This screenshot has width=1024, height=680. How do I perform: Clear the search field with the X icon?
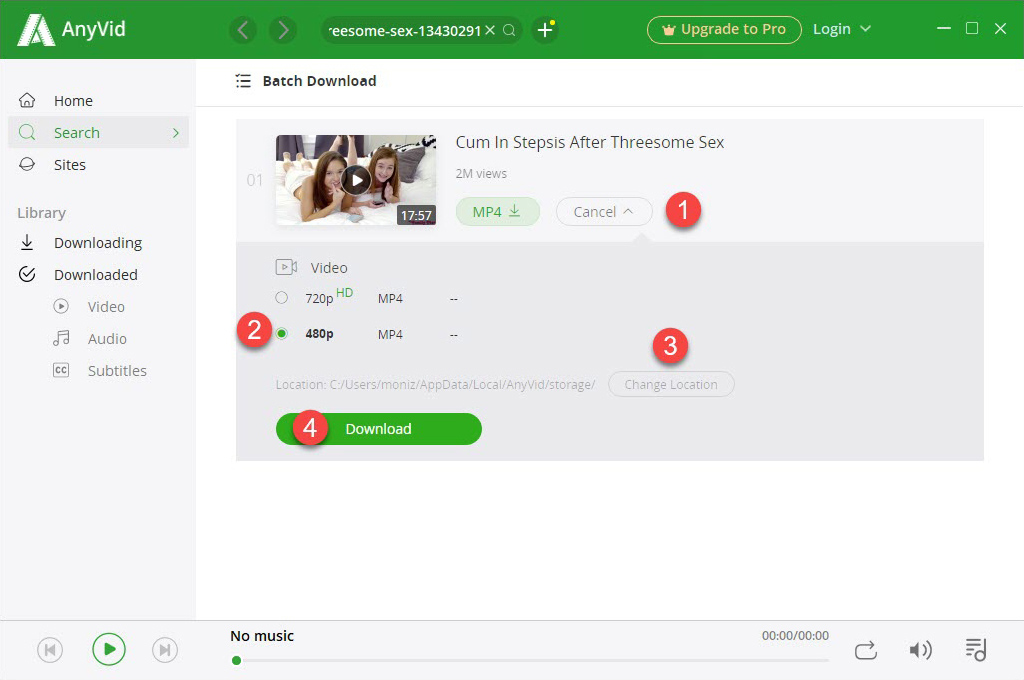pos(490,30)
